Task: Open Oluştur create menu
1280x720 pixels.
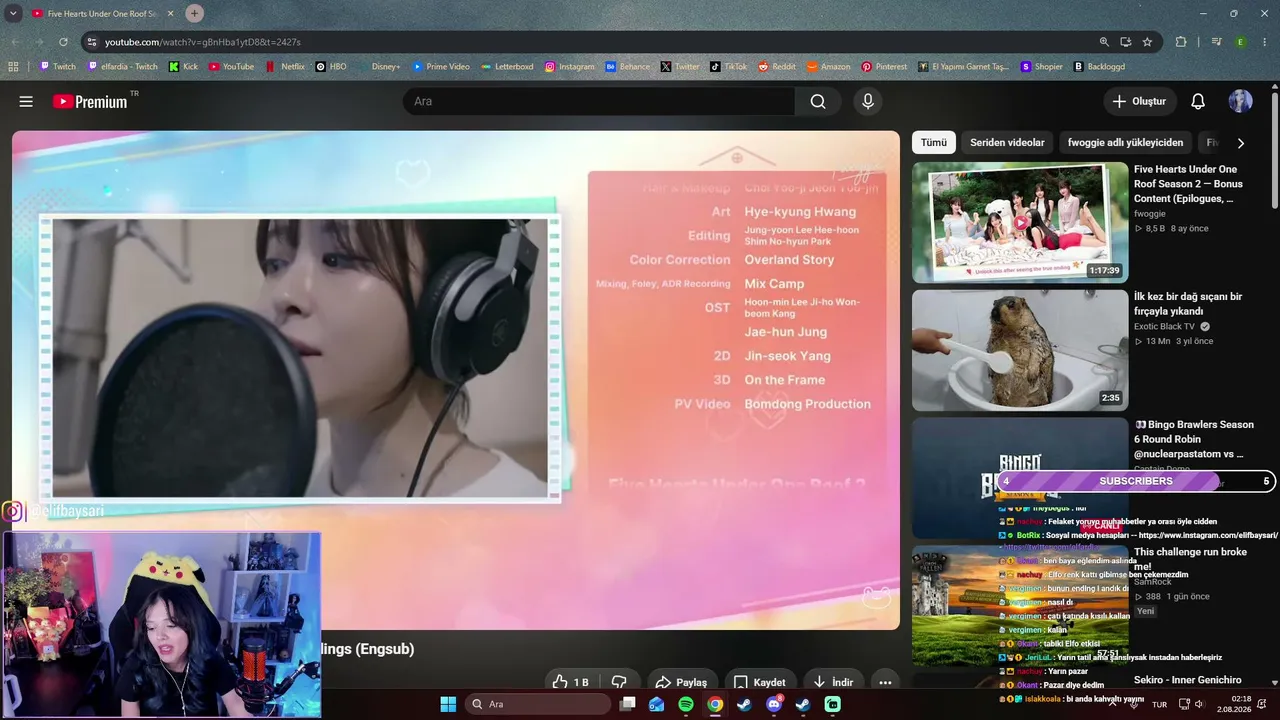Action: click(1138, 101)
